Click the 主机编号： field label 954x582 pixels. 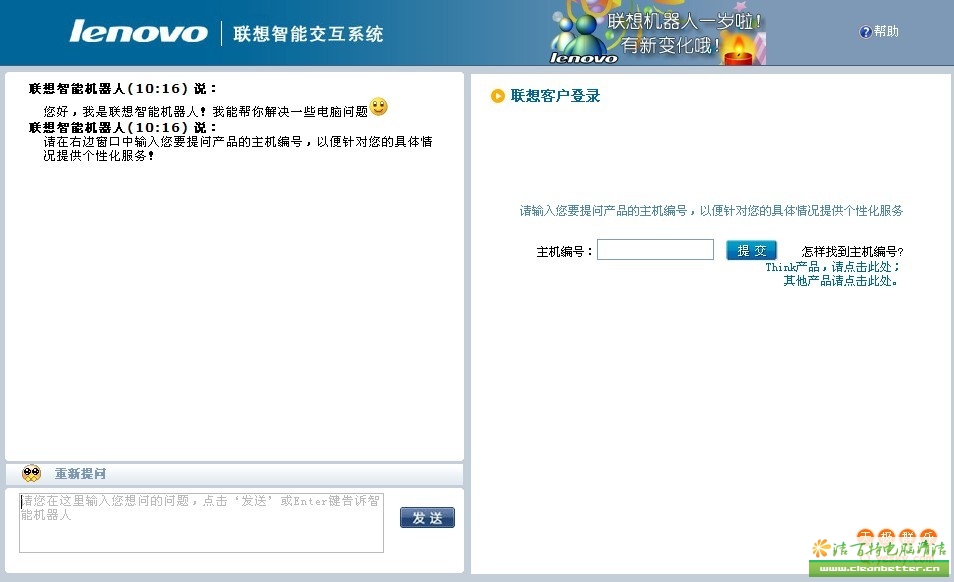pos(564,252)
